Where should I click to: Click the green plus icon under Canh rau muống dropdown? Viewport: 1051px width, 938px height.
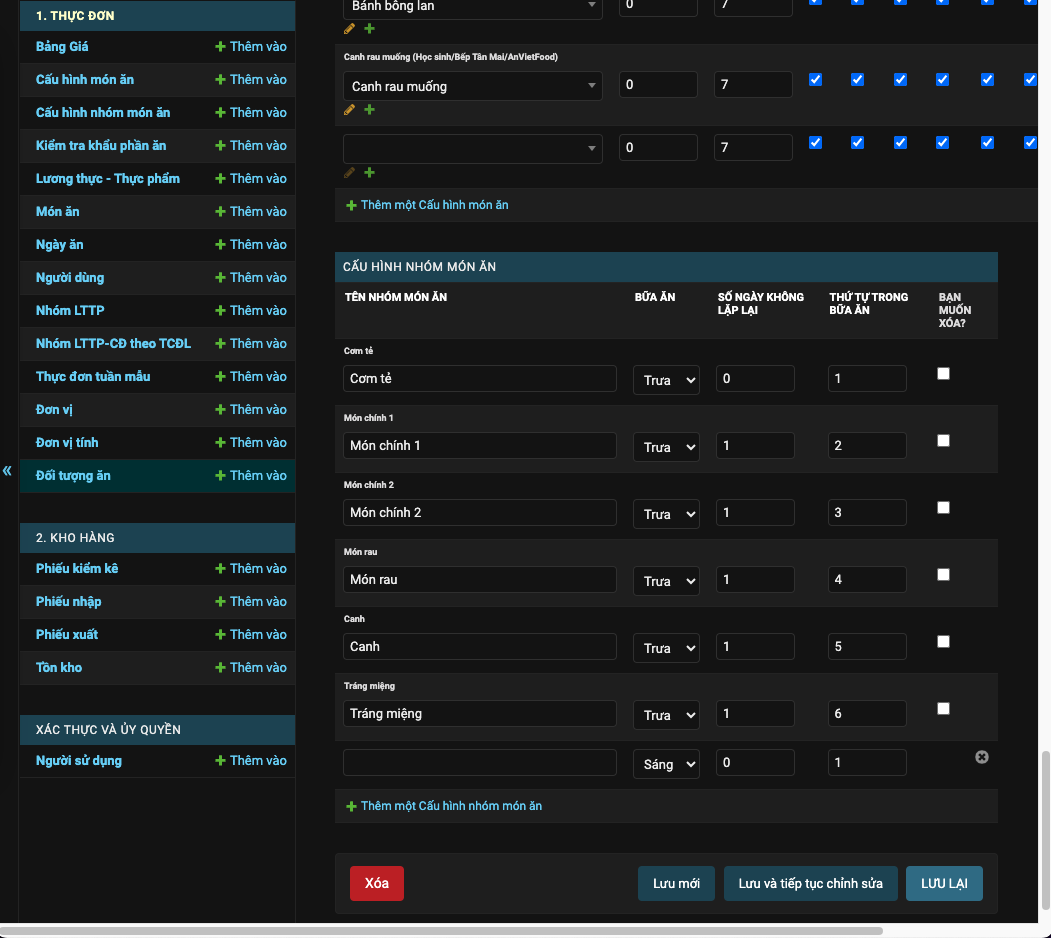click(x=369, y=110)
